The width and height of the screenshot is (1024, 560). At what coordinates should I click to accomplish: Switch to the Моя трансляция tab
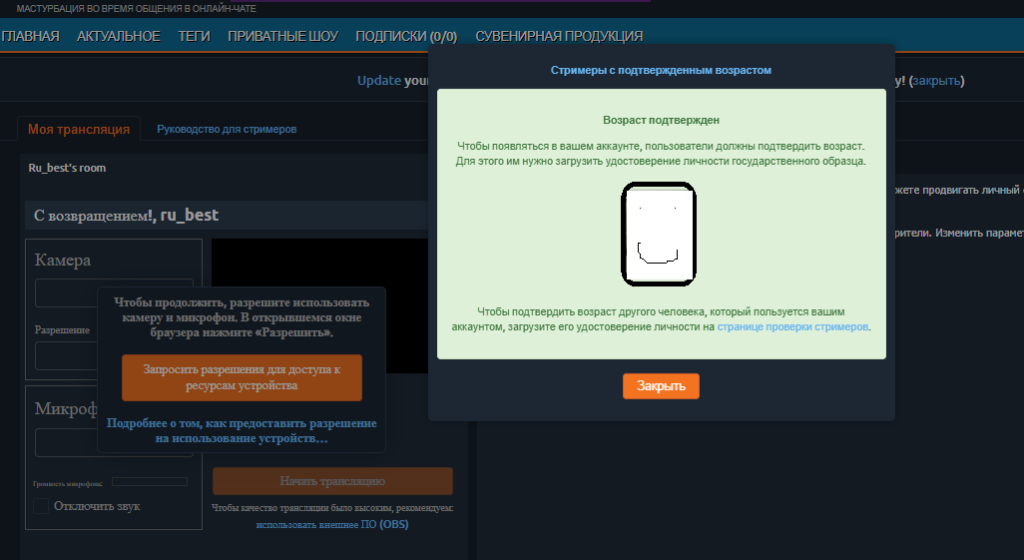[78, 129]
